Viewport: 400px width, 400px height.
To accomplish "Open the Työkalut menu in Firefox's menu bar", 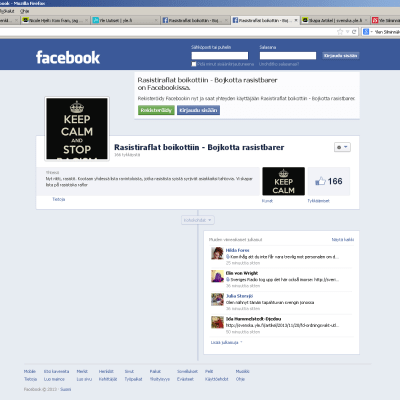I will (6, 11).
